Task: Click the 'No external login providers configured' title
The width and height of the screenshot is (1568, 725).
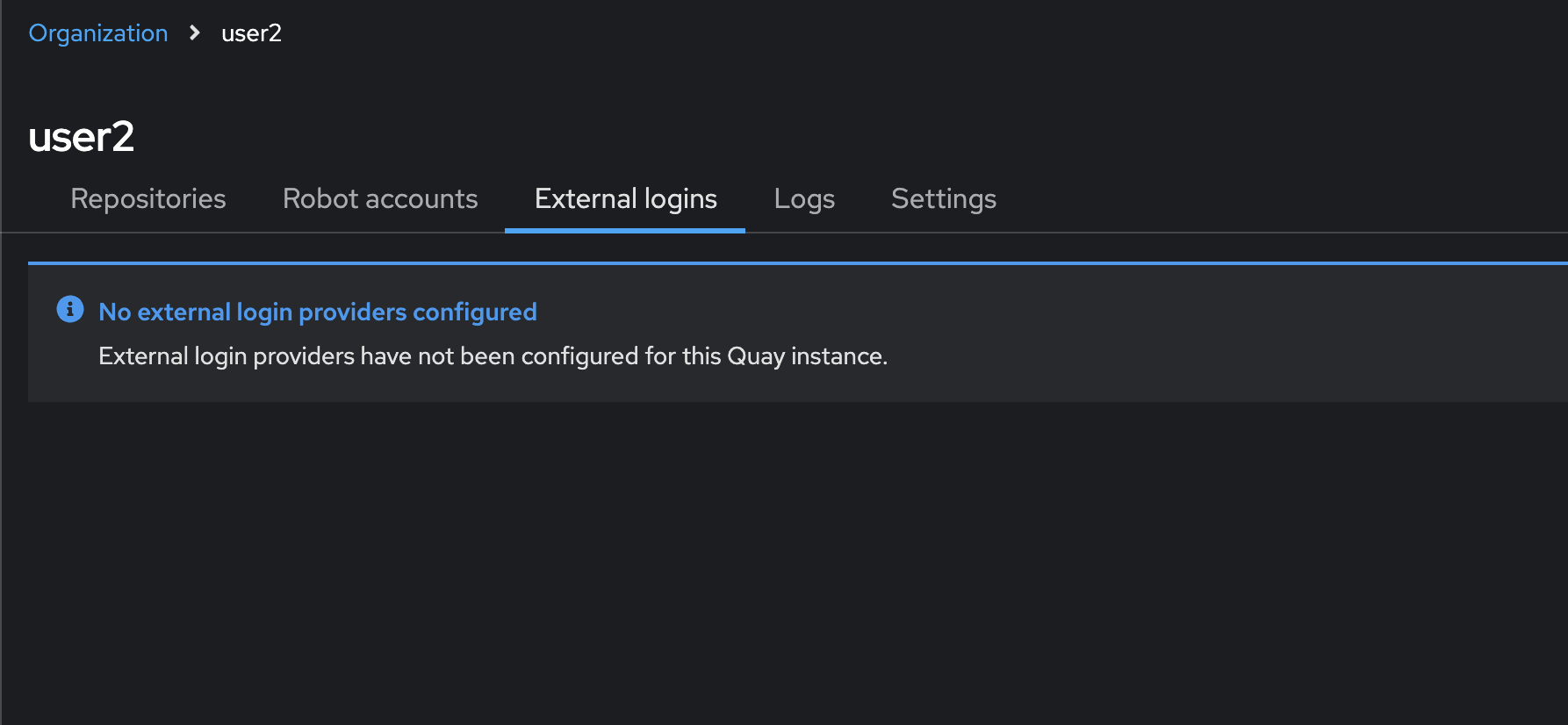Action: tap(318, 312)
